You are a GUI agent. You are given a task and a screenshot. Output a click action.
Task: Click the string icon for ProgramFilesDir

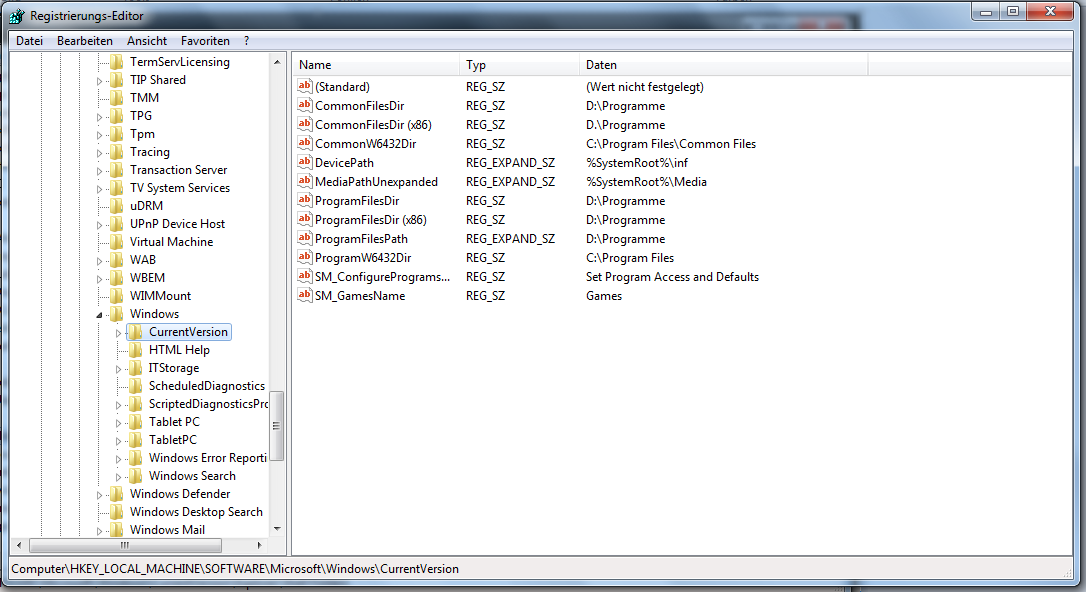tap(305, 200)
